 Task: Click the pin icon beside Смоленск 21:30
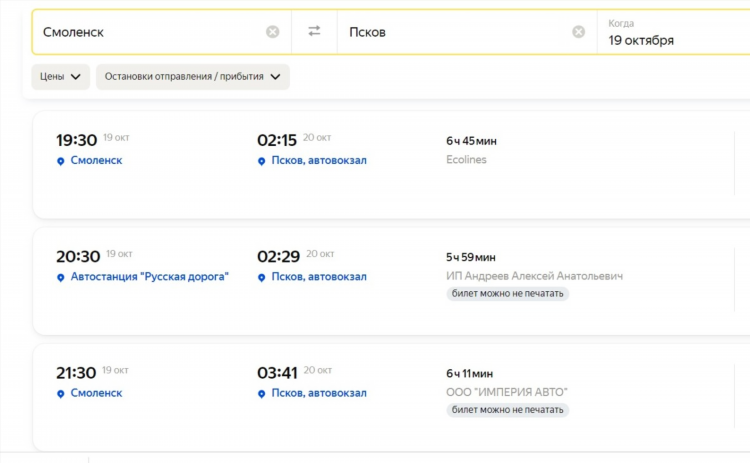click(61, 394)
